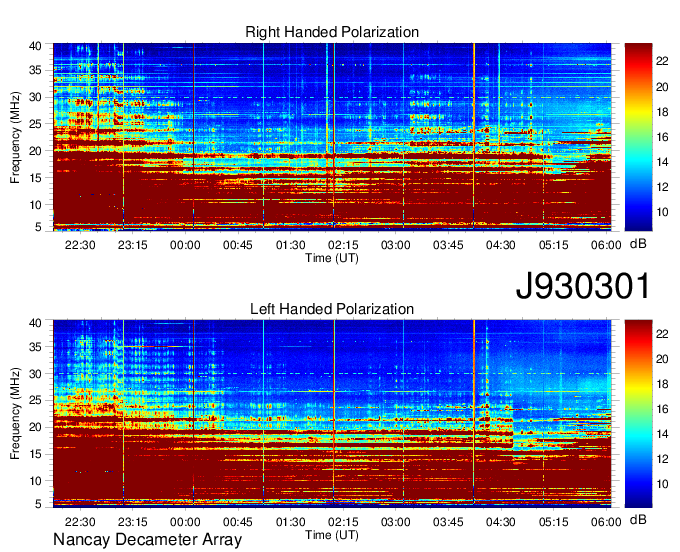The width and height of the screenshot is (680, 552).
Task: Click the 16 dB label on the top colorbar
Action: [x=662, y=137]
